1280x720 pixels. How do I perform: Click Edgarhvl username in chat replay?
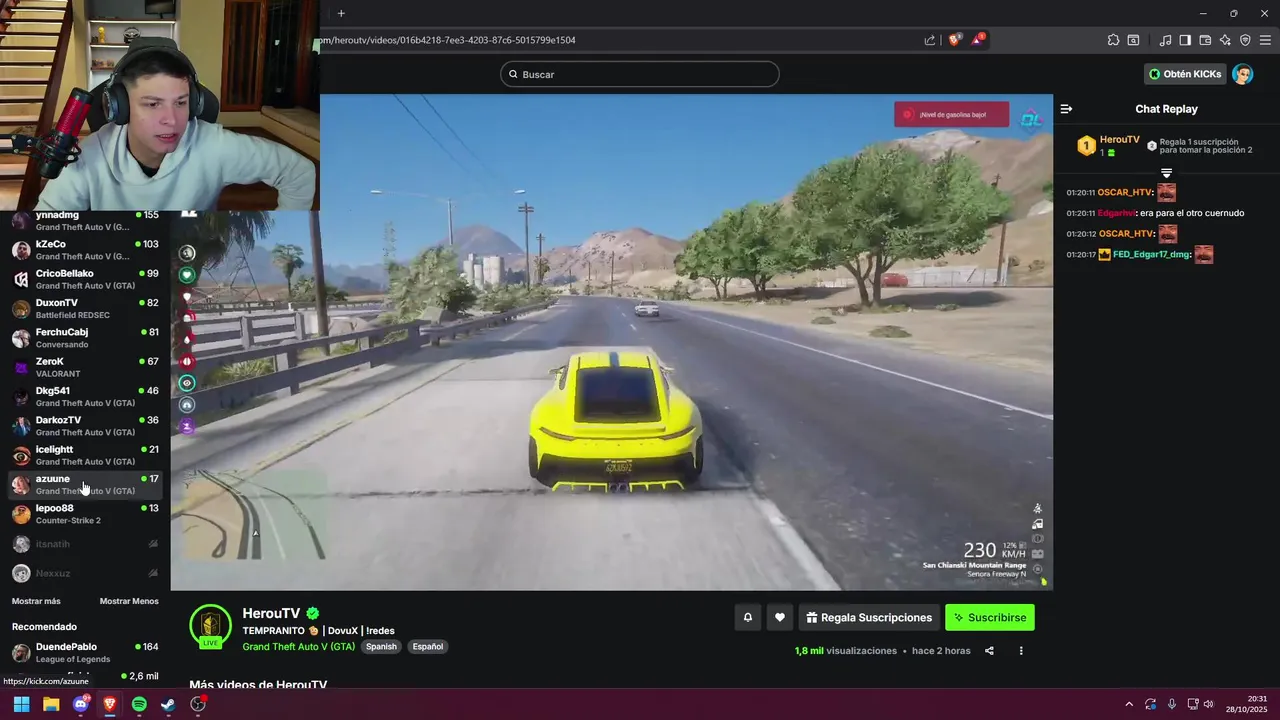point(1116,213)
